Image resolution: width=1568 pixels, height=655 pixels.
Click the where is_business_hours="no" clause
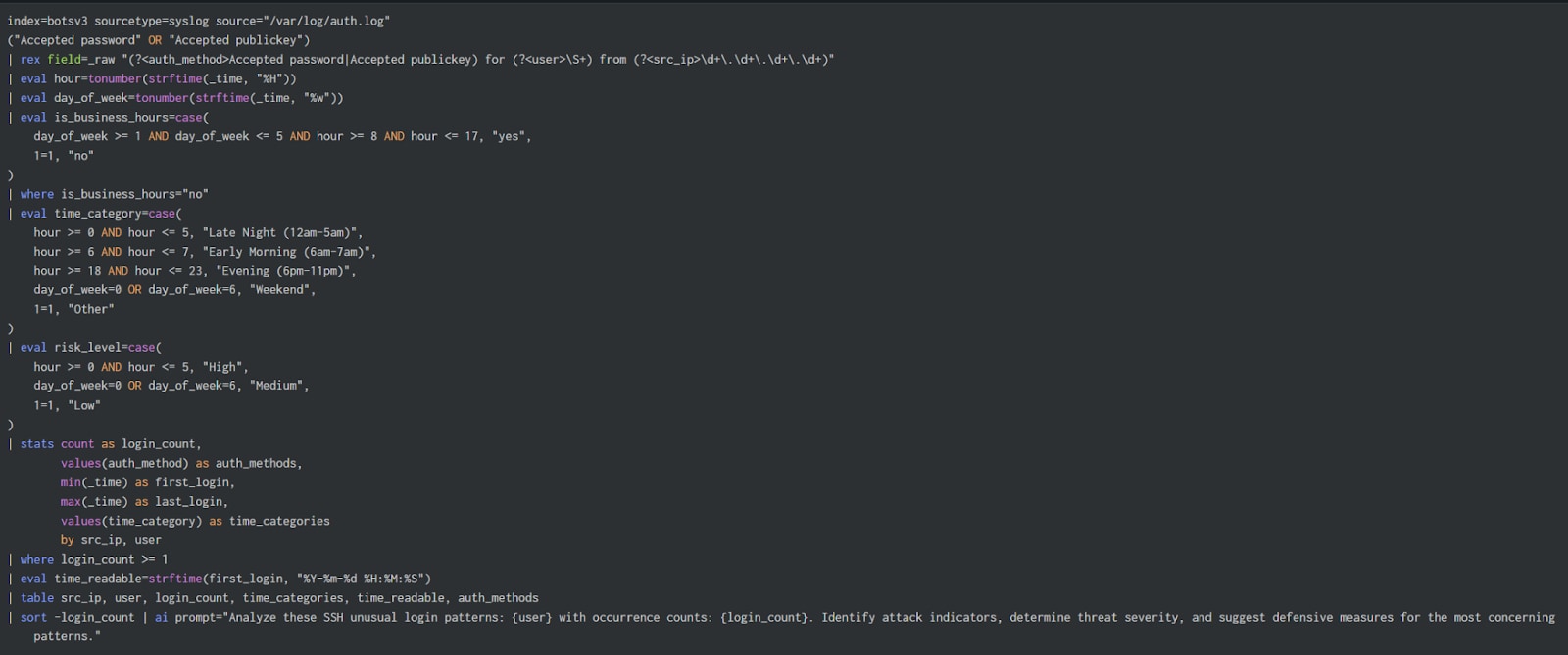point(114,194)
